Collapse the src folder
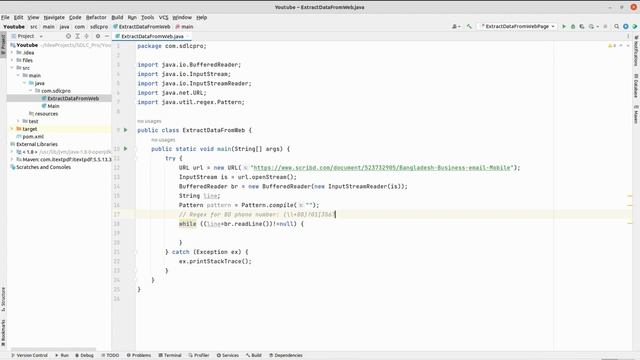Viewport: 640px width, 360px height. coord(12,68)
